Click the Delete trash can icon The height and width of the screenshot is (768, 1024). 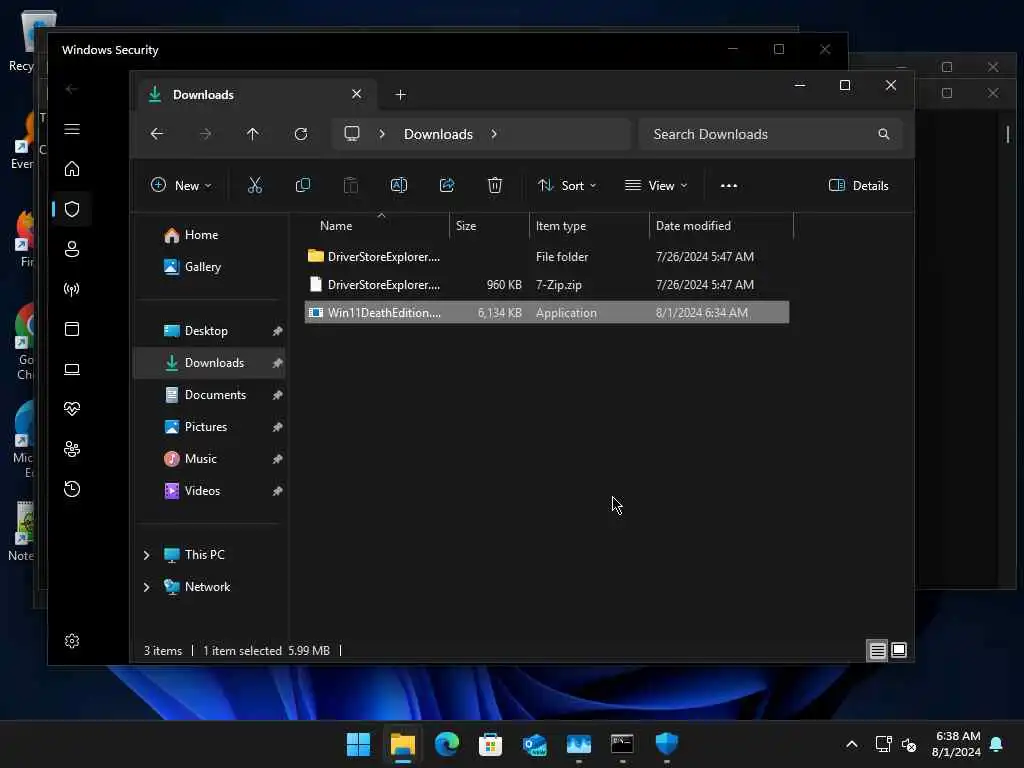coord(495,185)
